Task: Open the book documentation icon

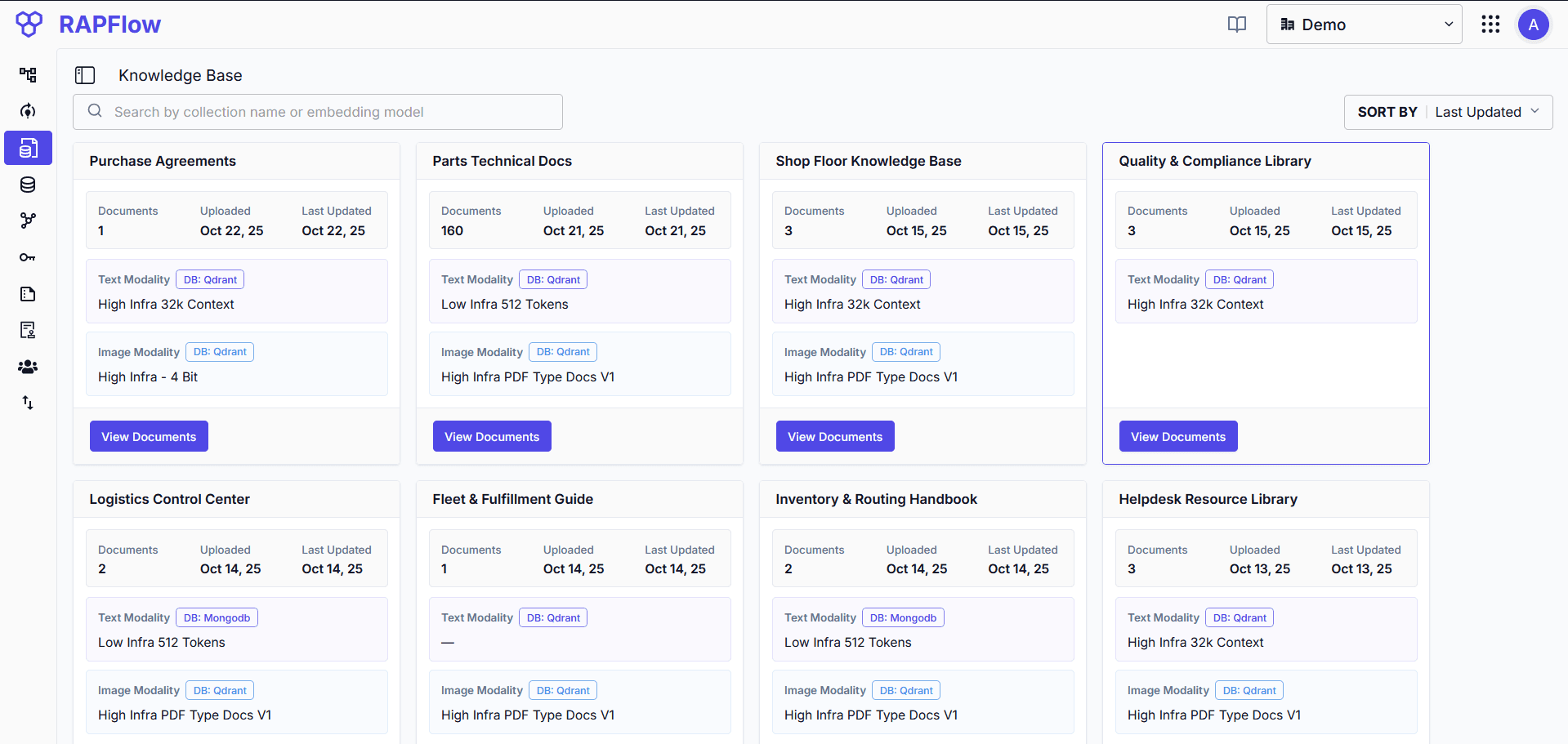Action: [1237, 25]
